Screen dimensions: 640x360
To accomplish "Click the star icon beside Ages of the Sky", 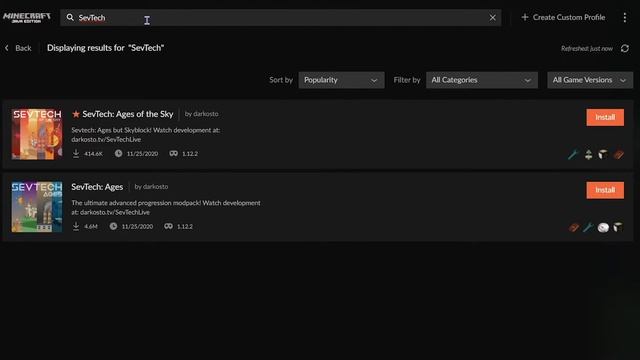I will click(76, 114).
